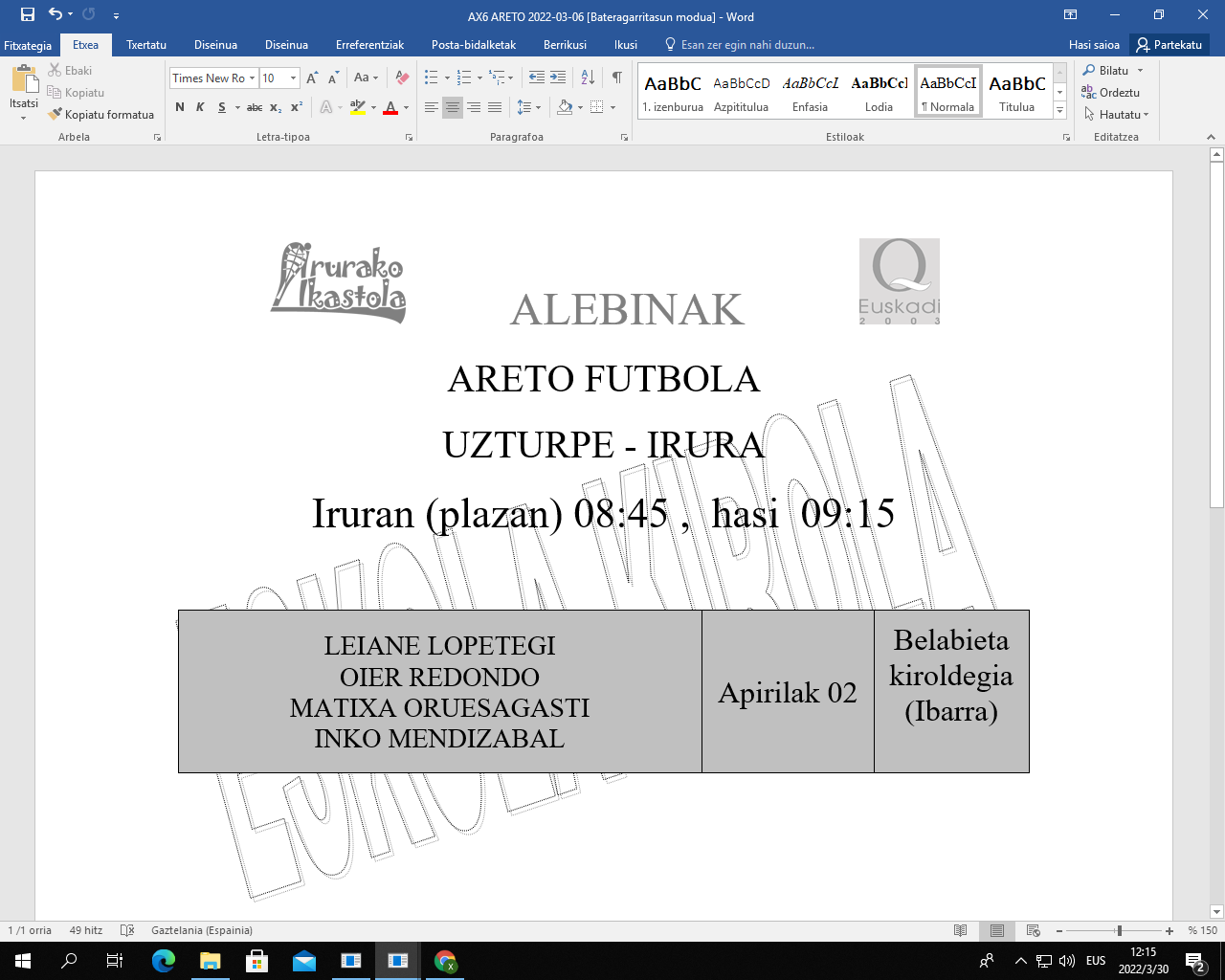
Task: Apply paragraph shading bucket icon
Action: [566, 107]
